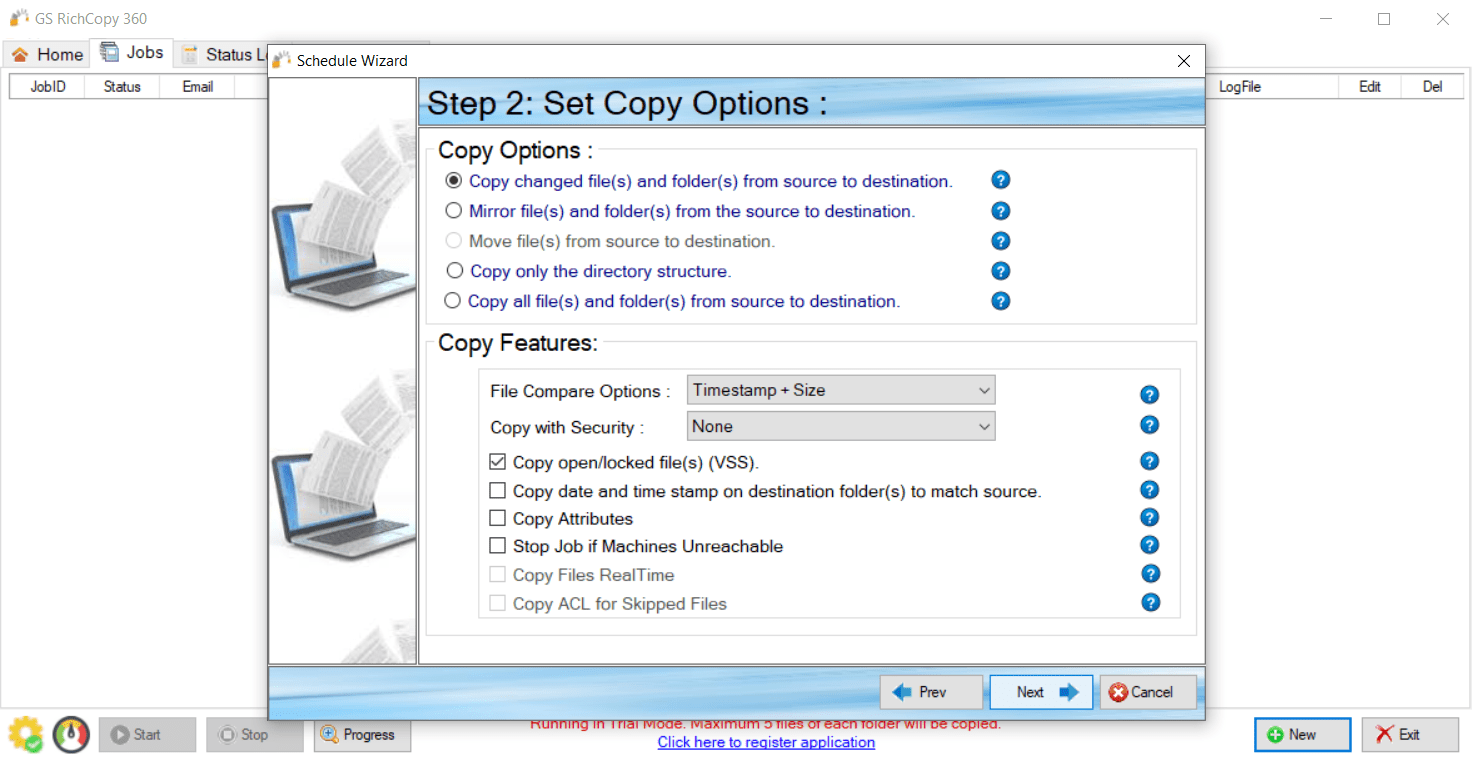The width and height of the screenshot is (1472, 761).
Task: Open help for Mirror files option
Action: (x=1000, y=211)
